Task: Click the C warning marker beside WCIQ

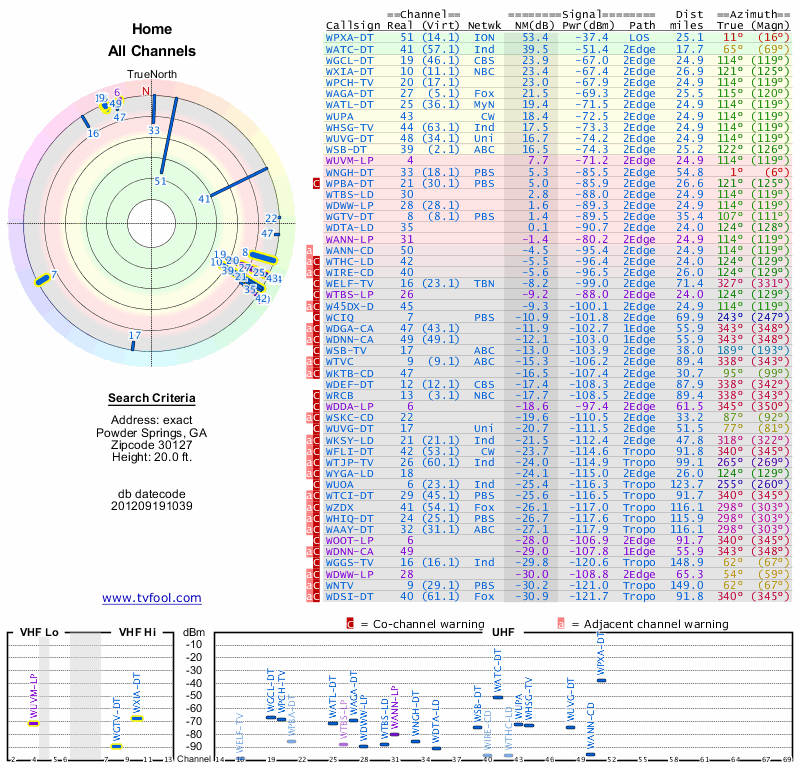Action: pyautogui.click(x=316, y=317)
